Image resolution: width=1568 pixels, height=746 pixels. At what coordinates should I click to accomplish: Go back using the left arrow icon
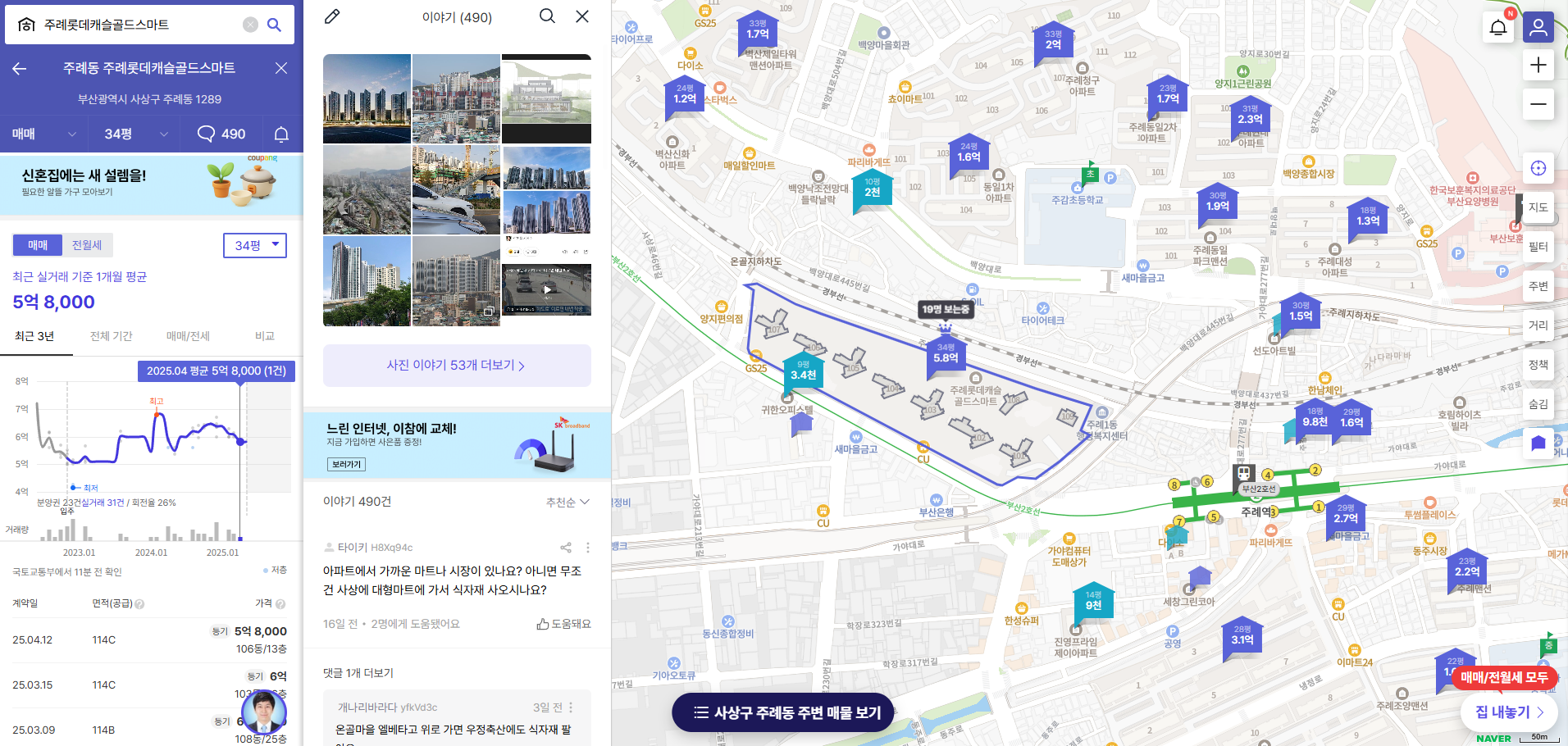coord(20,68)
